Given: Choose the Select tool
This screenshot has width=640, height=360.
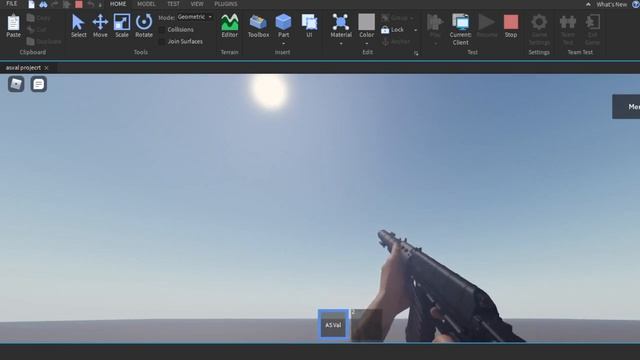Looking at the screenshot, I should point(78,22).
